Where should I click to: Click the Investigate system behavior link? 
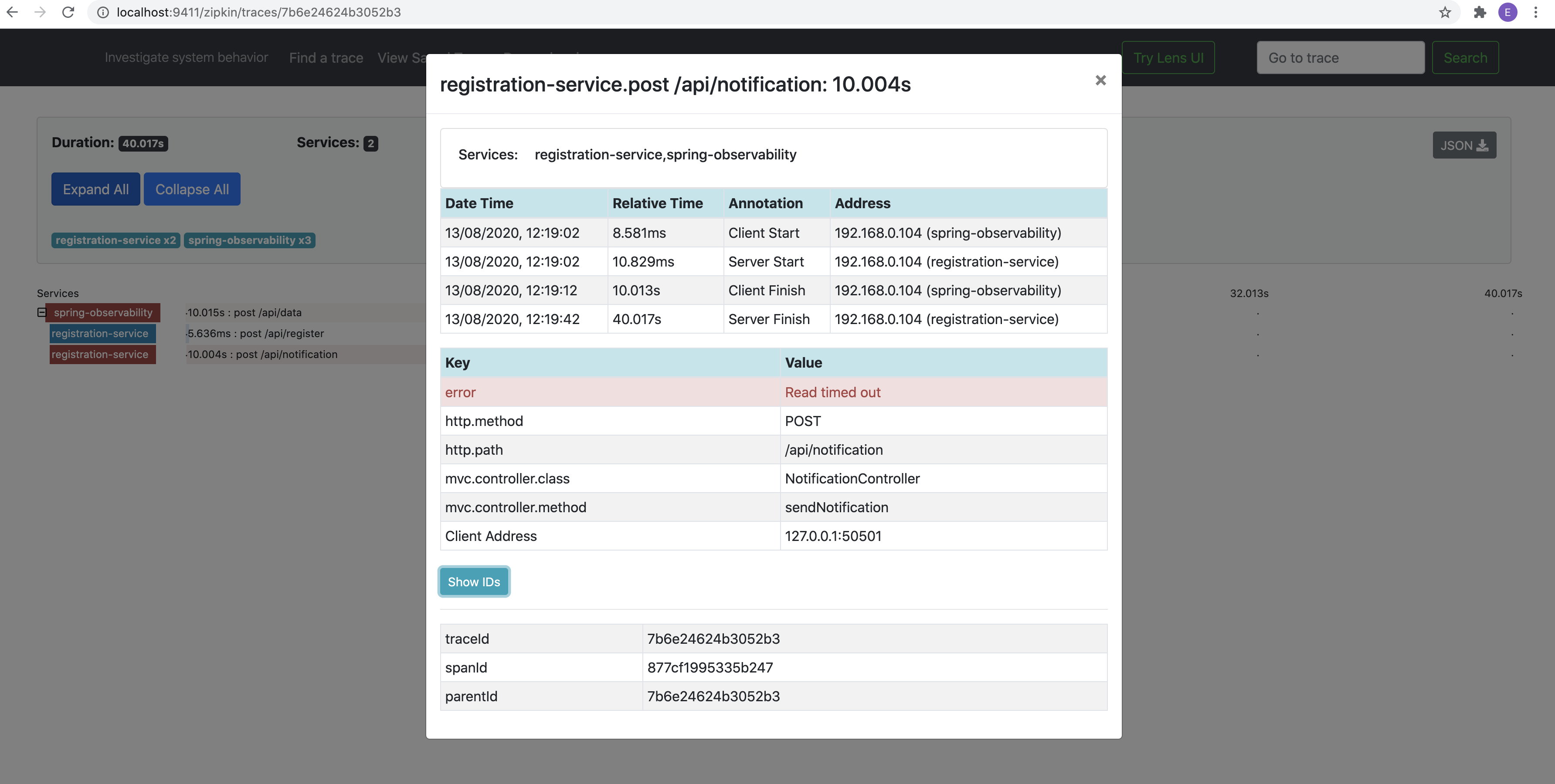[x=186, y=57]
